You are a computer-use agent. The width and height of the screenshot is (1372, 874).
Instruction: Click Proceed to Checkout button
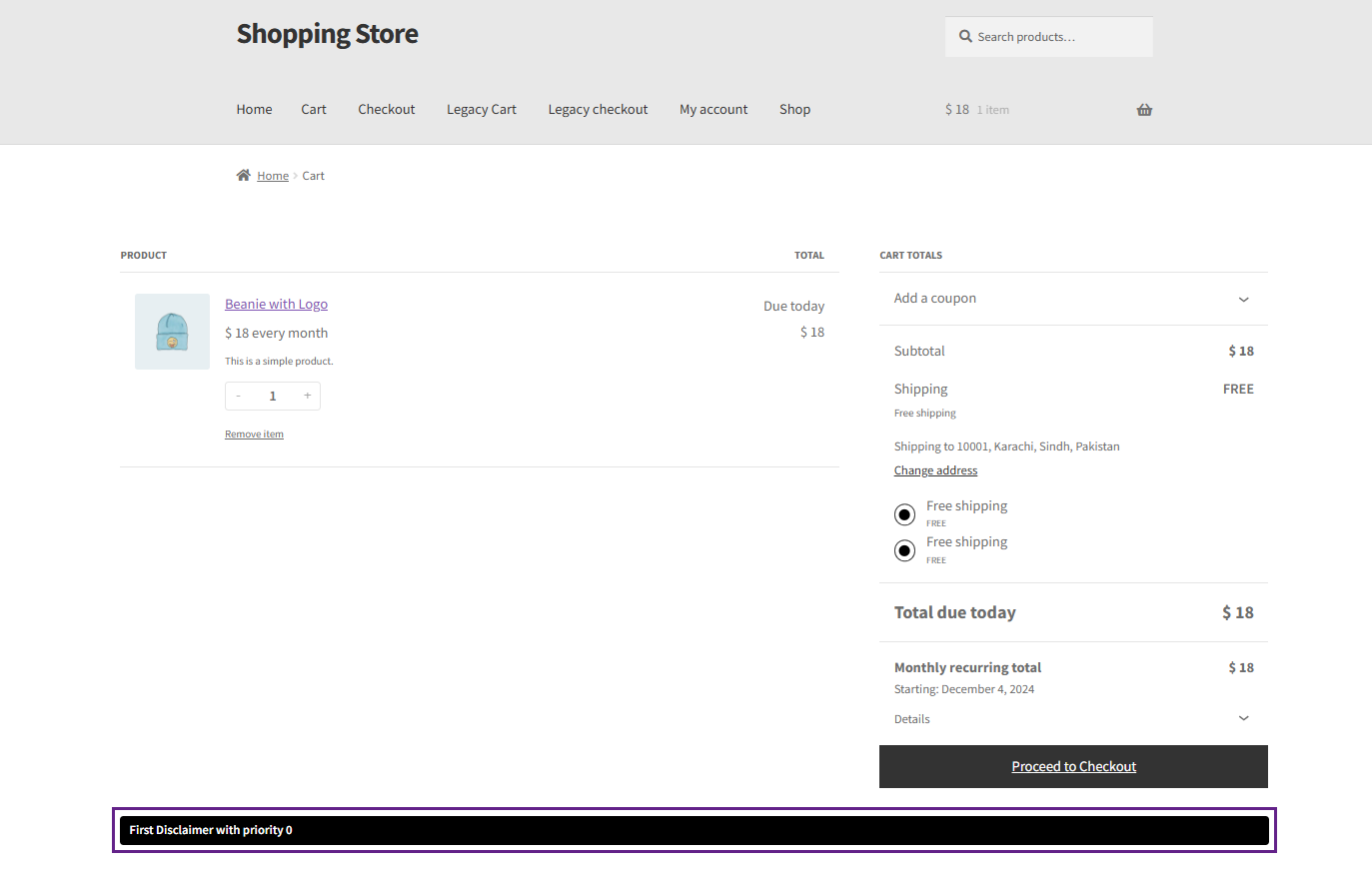(1073, 766)
